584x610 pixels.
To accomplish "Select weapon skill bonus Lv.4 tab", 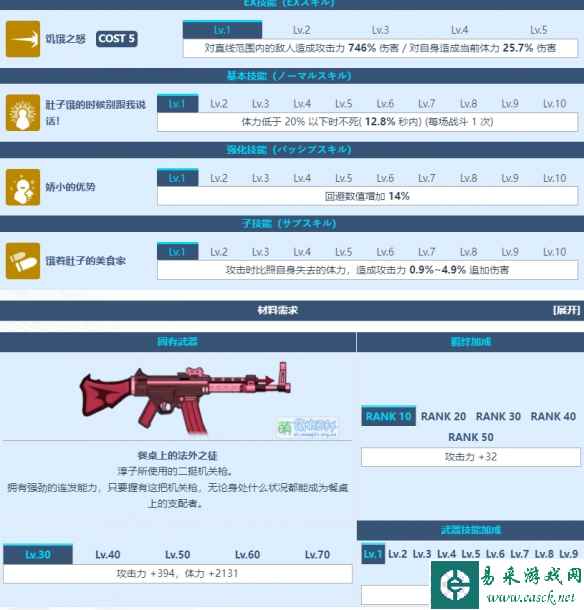I will point(446,554).
